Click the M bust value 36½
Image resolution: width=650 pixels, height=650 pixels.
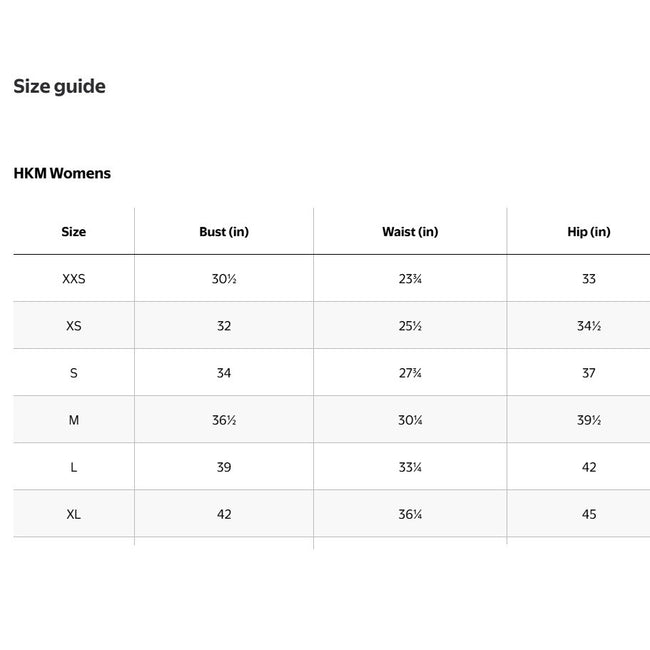tap(224, 420)
